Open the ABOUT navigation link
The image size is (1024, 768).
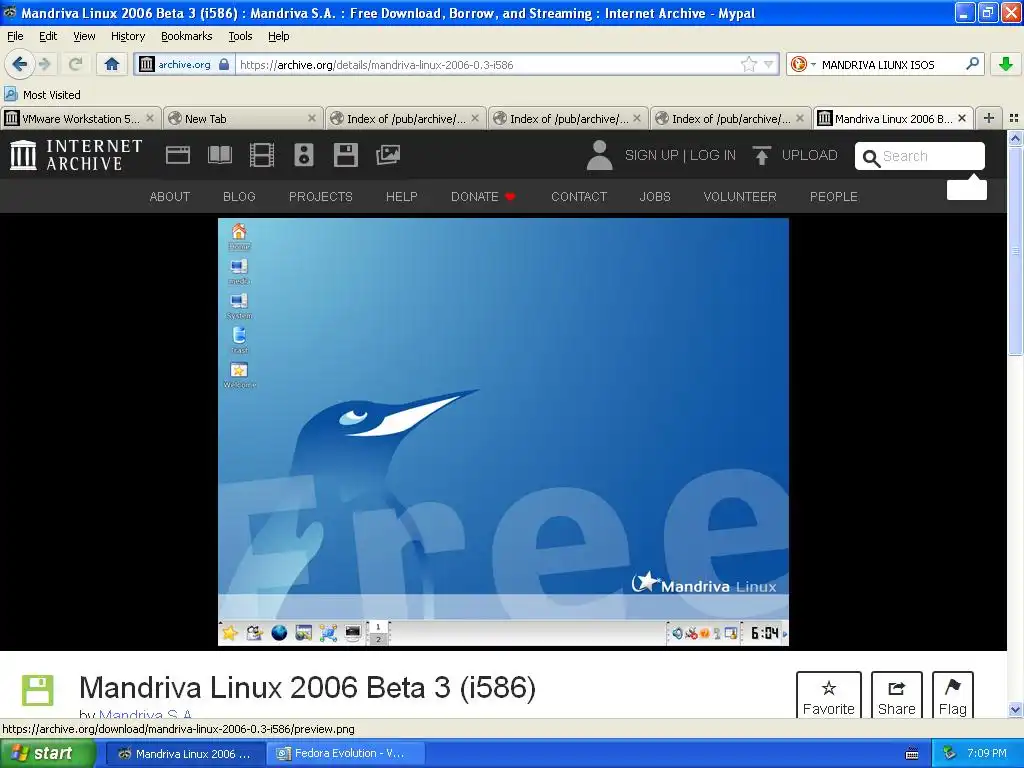pyautogui.click(x=169, y=197)
